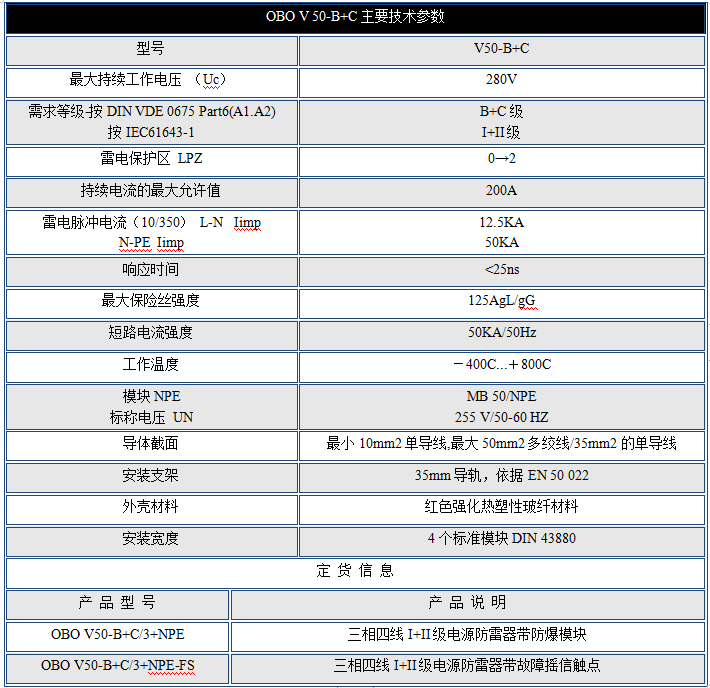
Task: Click '255 V/50-60 HZ' value
Action: (501, 417)
